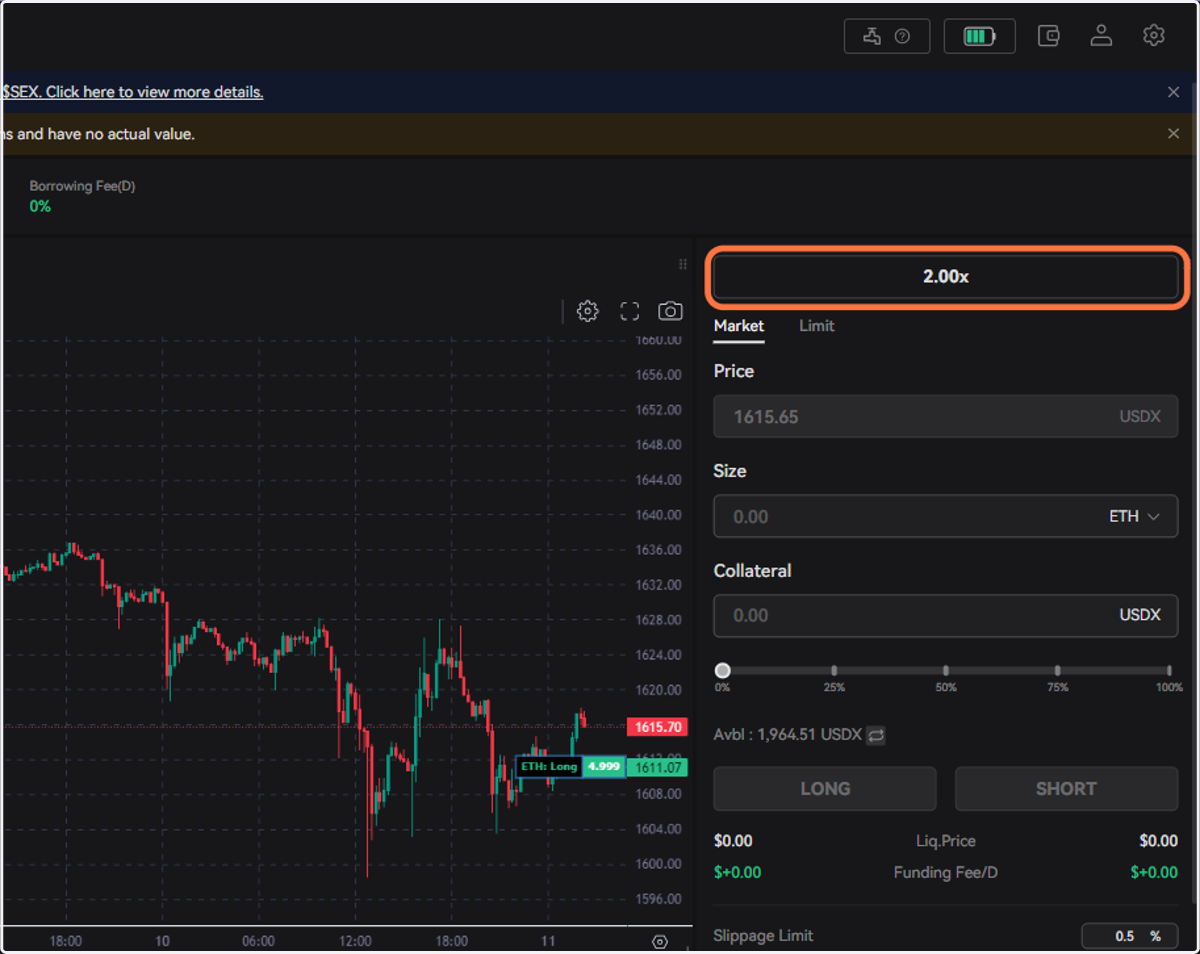The width and height of the screenshot is (1200, 954).
Task: Click the Price field showing 1615.65
Action: coord(946,417)
